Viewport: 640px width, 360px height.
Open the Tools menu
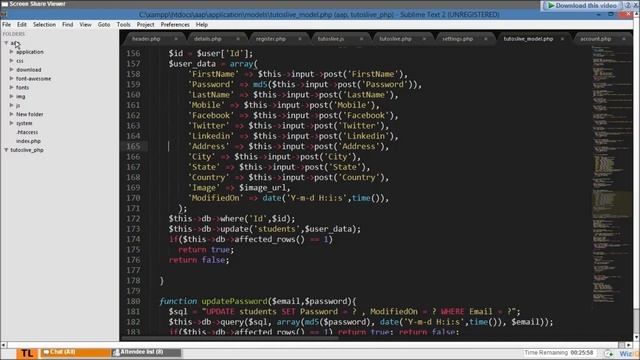[123, 24]
